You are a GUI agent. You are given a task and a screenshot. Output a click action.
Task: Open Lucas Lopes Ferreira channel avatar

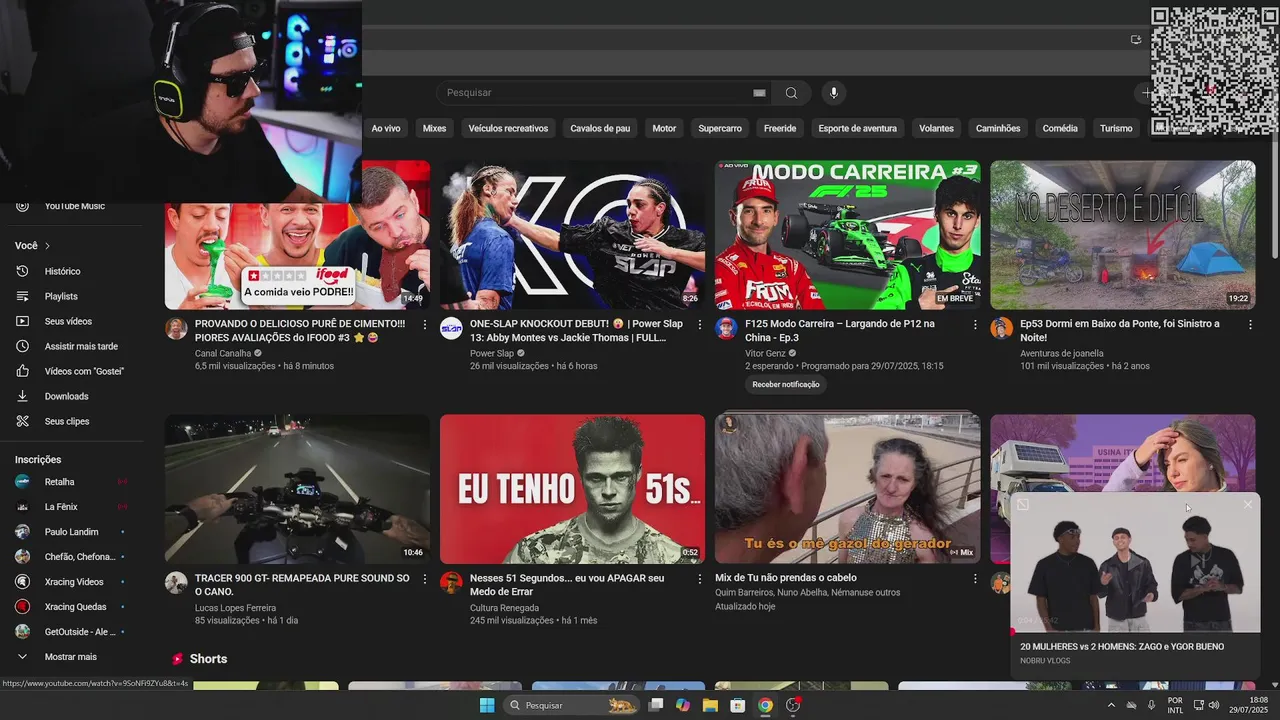pyautogui.click(x=176, y=583)
